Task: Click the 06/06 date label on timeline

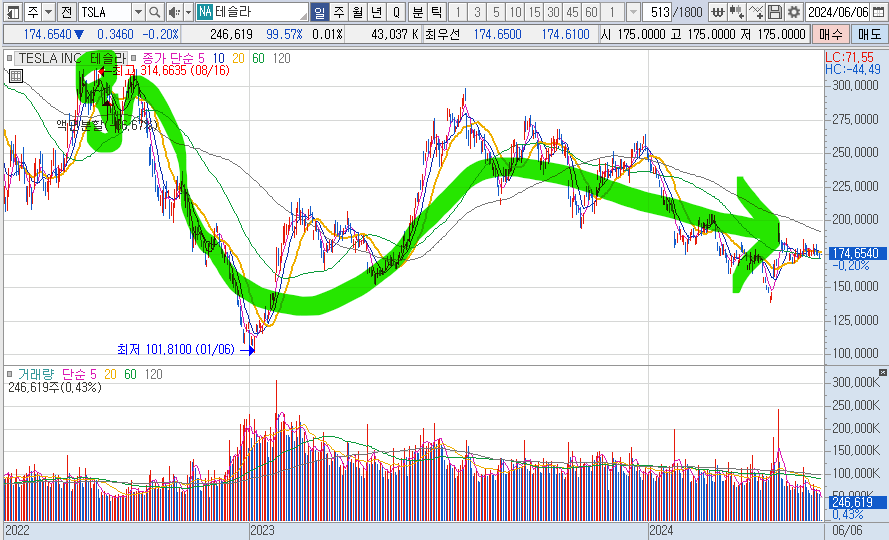Action: coord(847,531)
